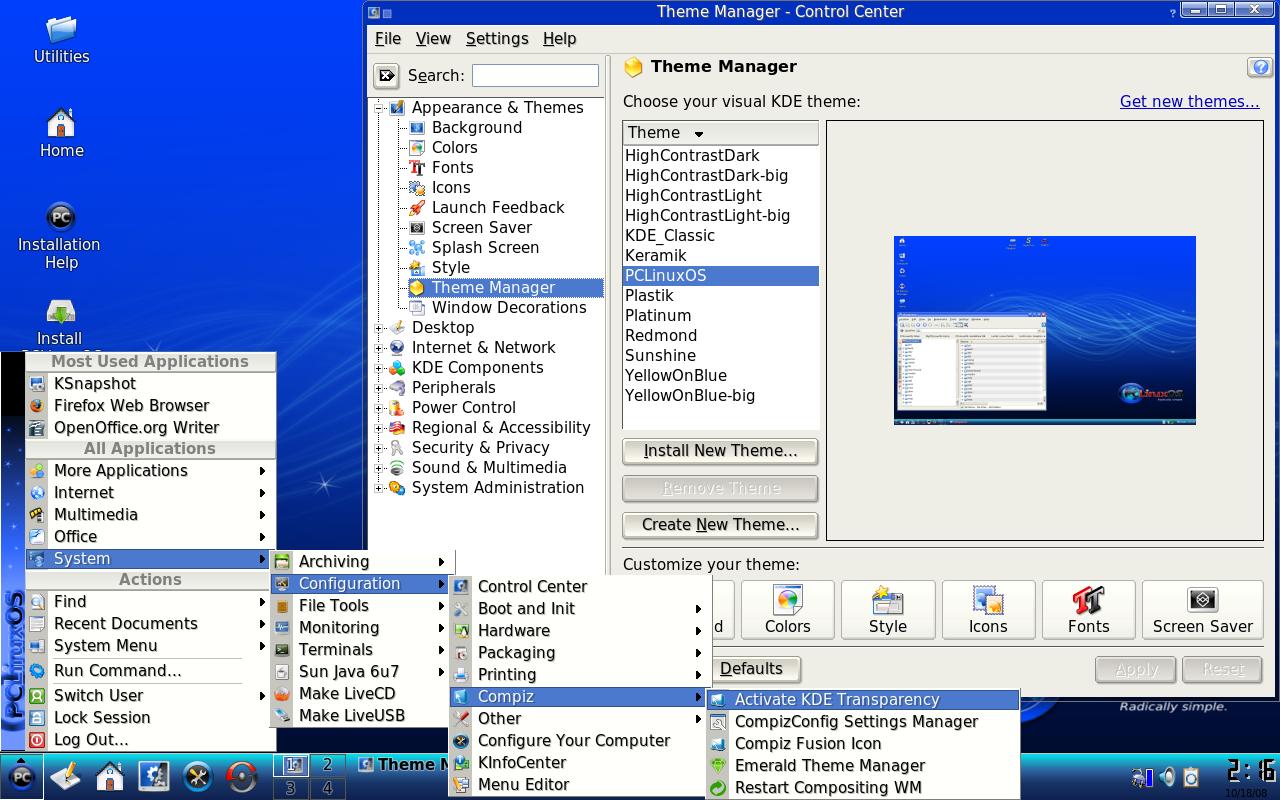Expand the Internet & Network tree node
Screen dimensions: 1280x800
point(379,348)
